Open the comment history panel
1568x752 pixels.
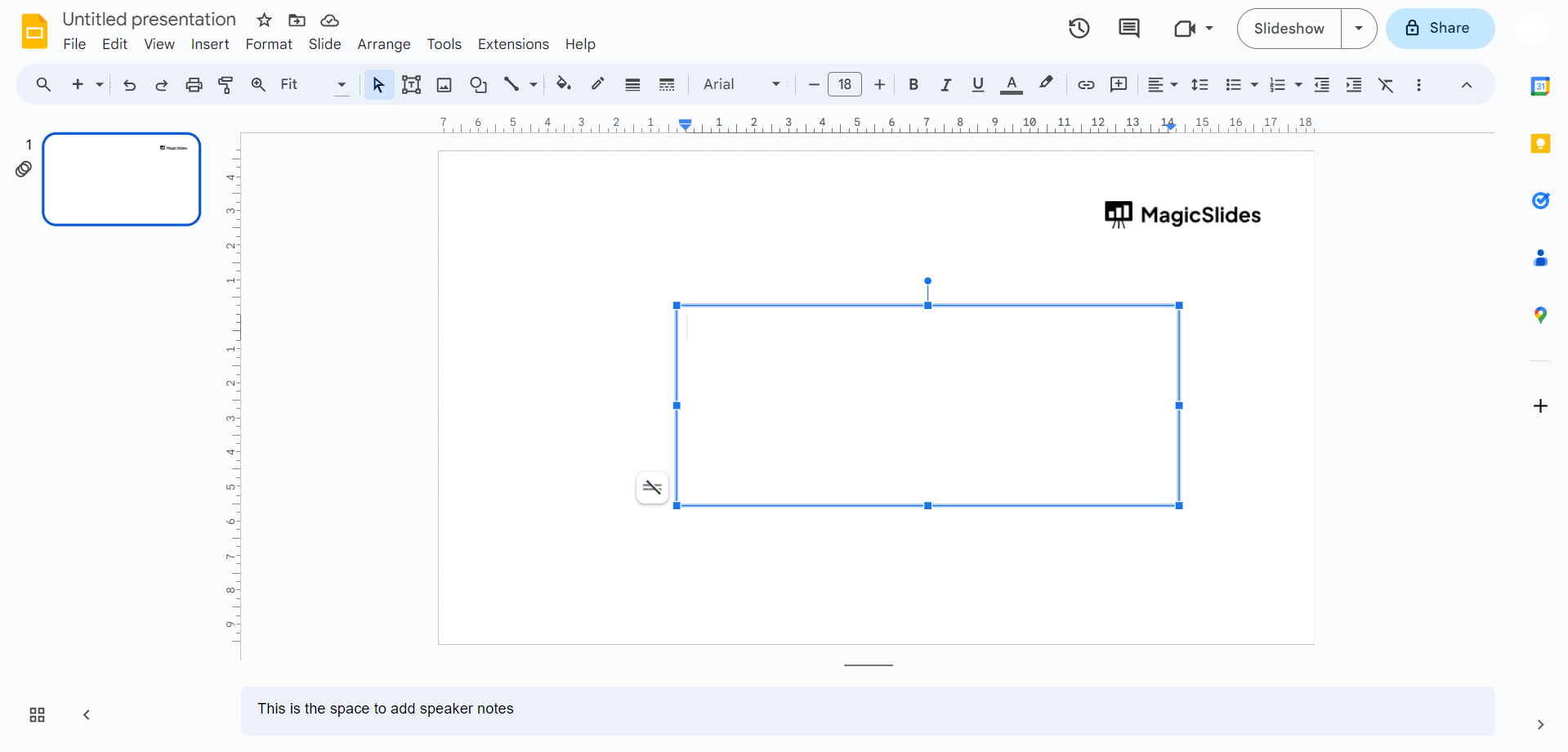pos(1129,29)
